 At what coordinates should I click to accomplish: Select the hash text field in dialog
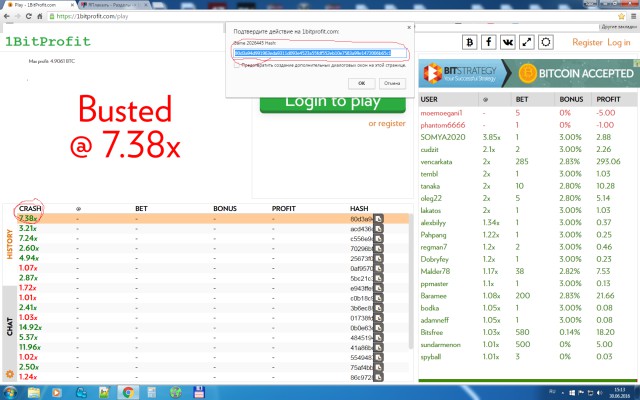tap(320, 53)
